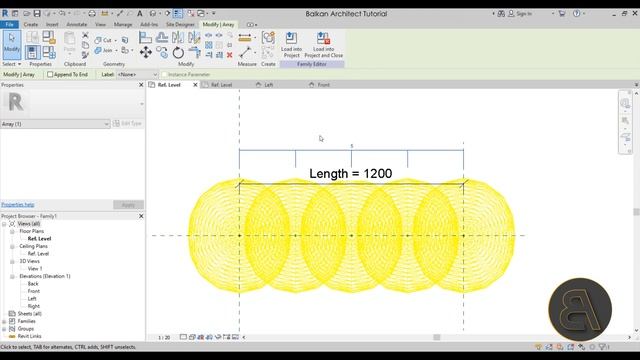The height and width of the screenshot is (360, 640).
Task: Click the Visual Style icon in view control bar
Action: click(x=192, y=337)
